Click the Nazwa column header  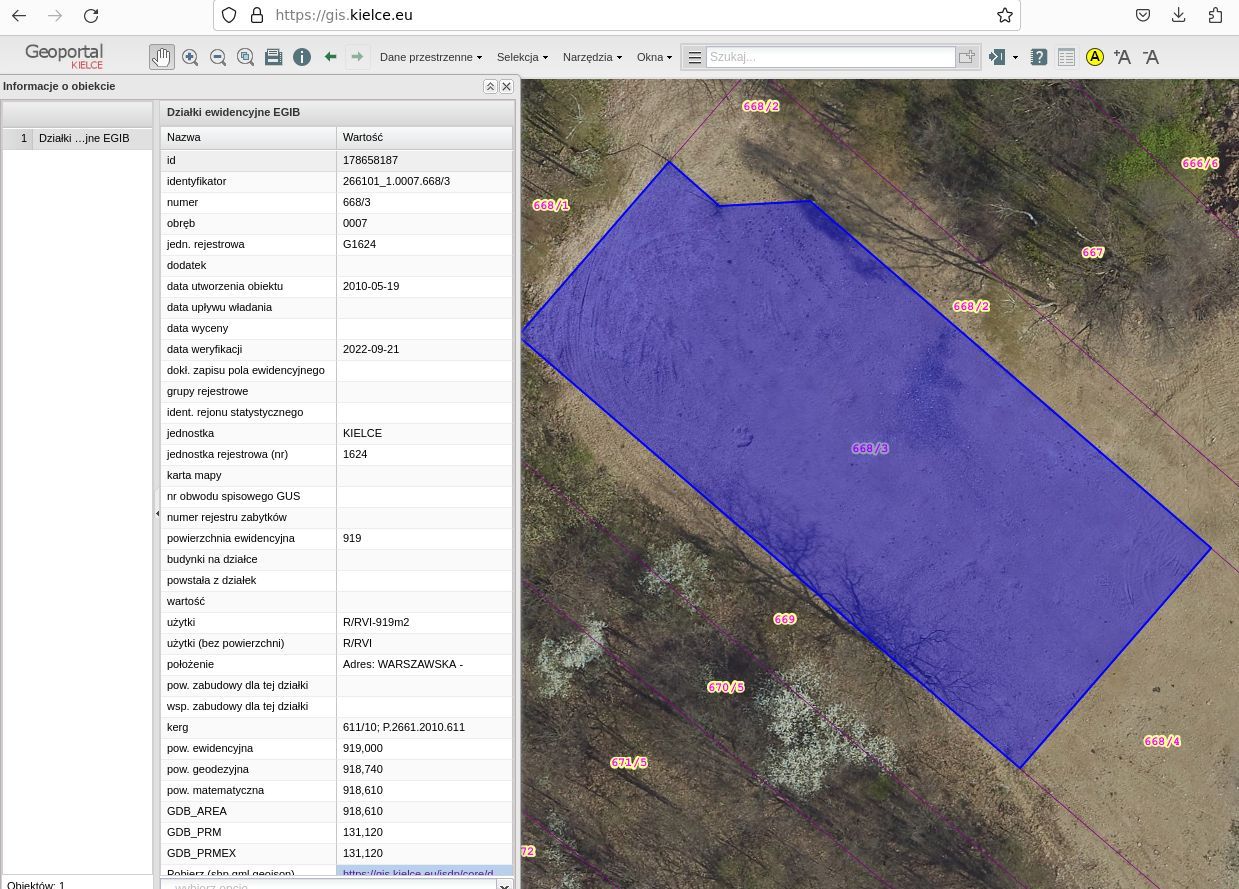point(248,137)
